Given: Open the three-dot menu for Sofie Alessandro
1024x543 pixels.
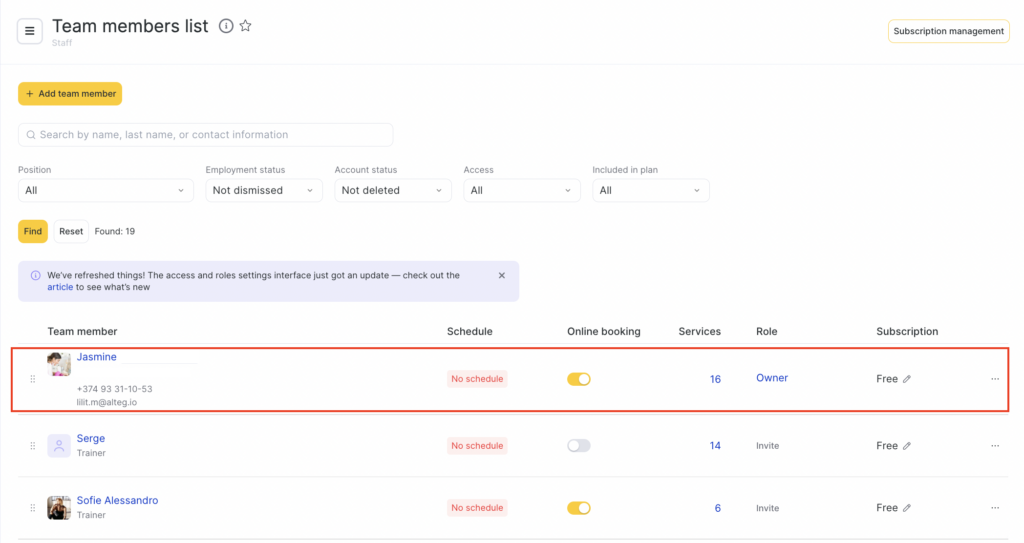Looking at the screenshot, I should click(994, 508).
